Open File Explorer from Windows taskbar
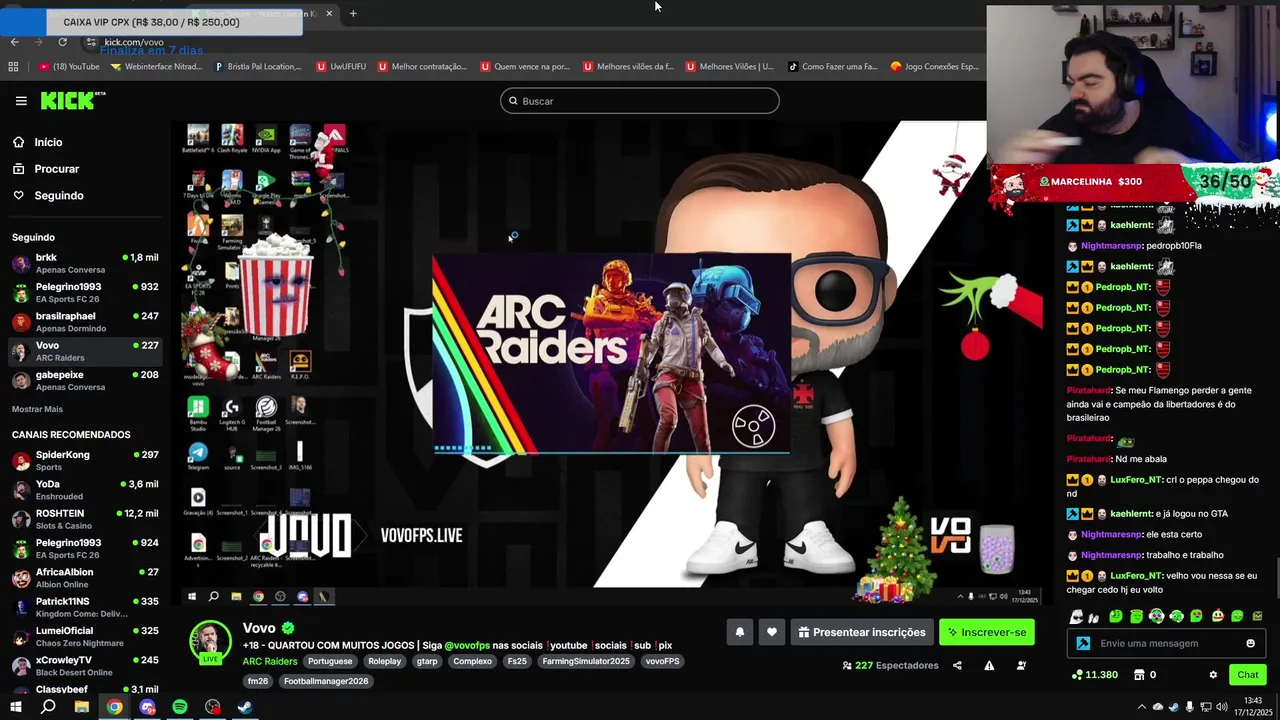 pos(82,707)
